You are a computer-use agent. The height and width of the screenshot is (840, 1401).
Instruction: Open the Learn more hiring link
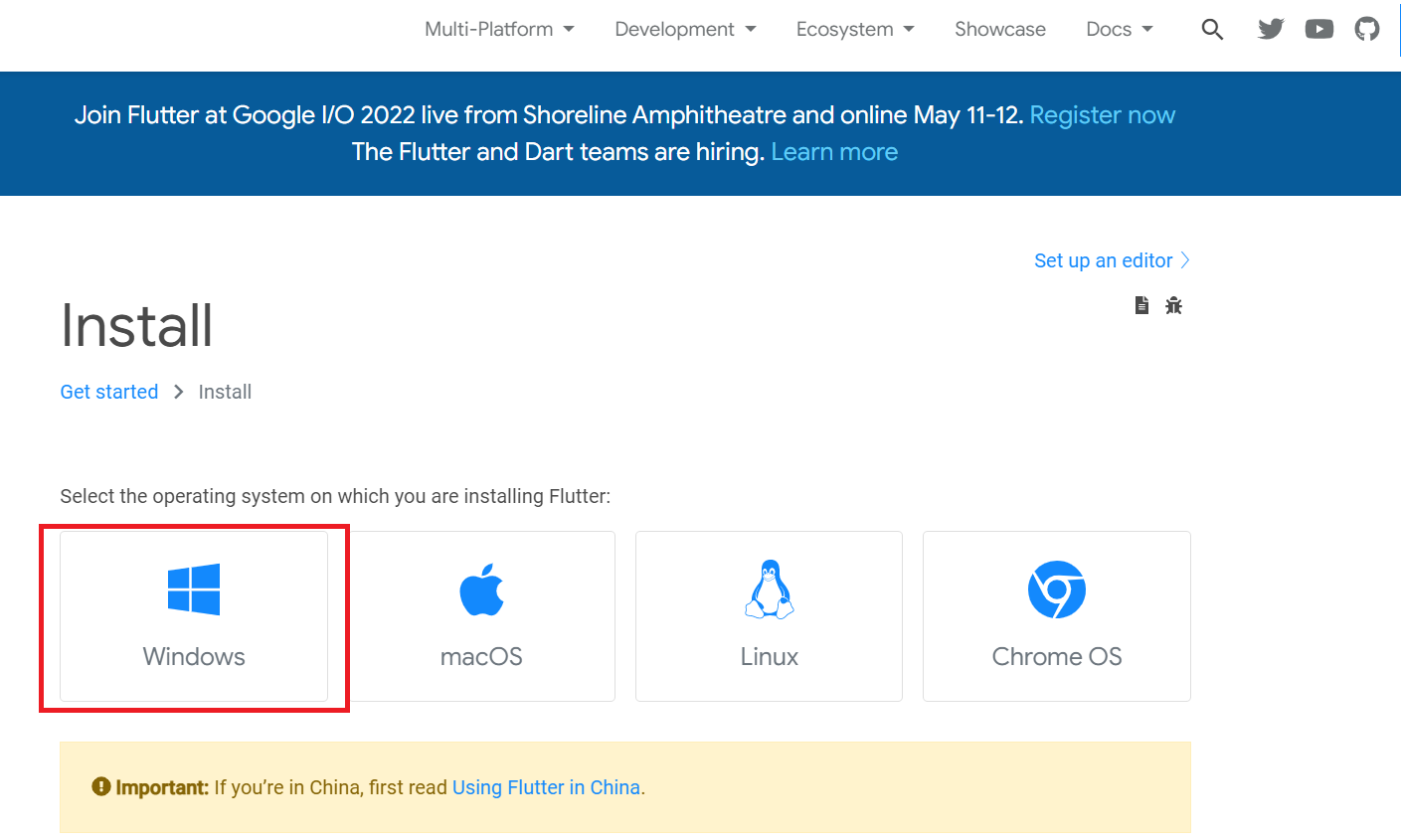[834, 152]
